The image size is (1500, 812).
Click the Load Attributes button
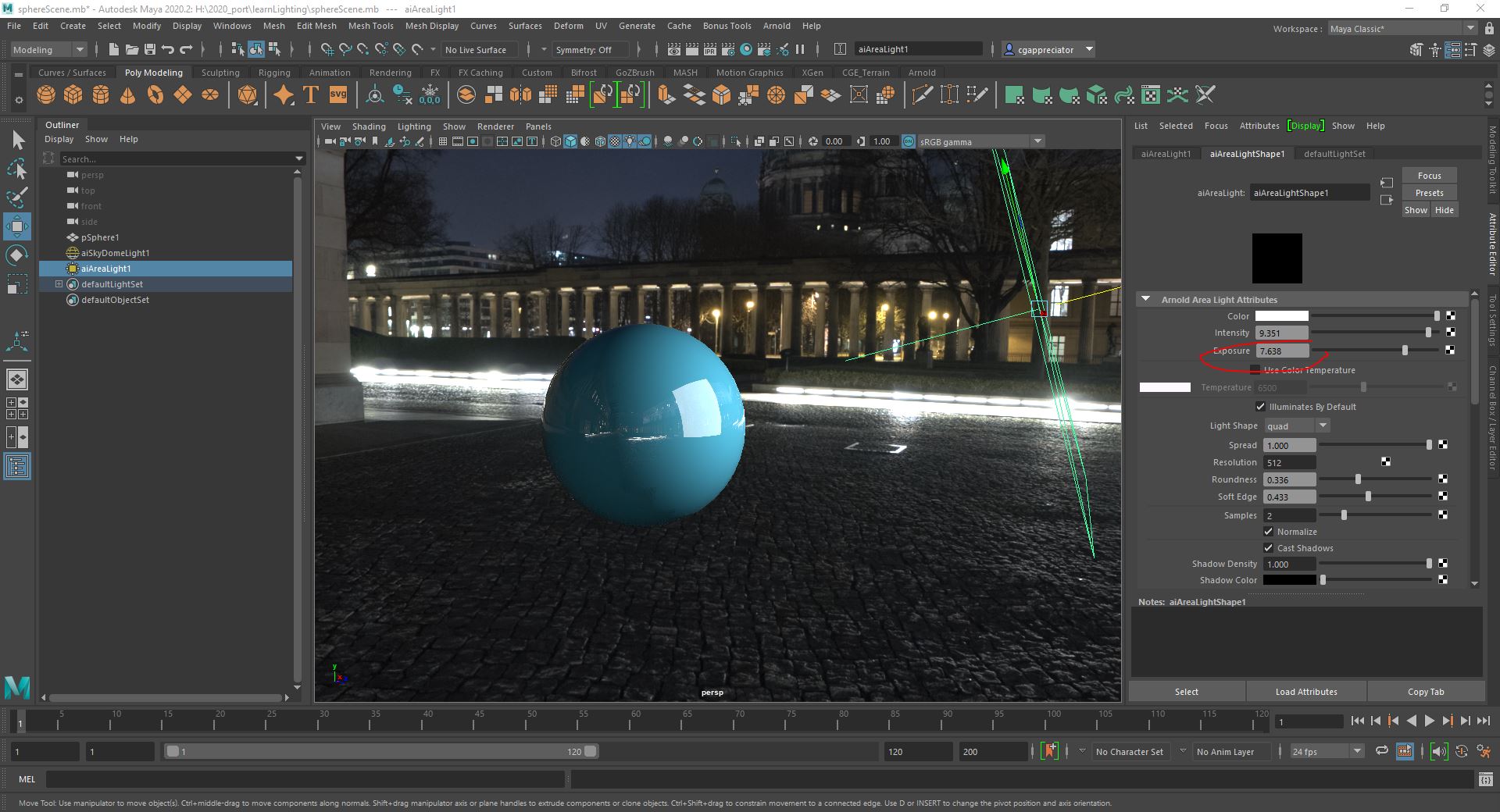point(1305,692)
